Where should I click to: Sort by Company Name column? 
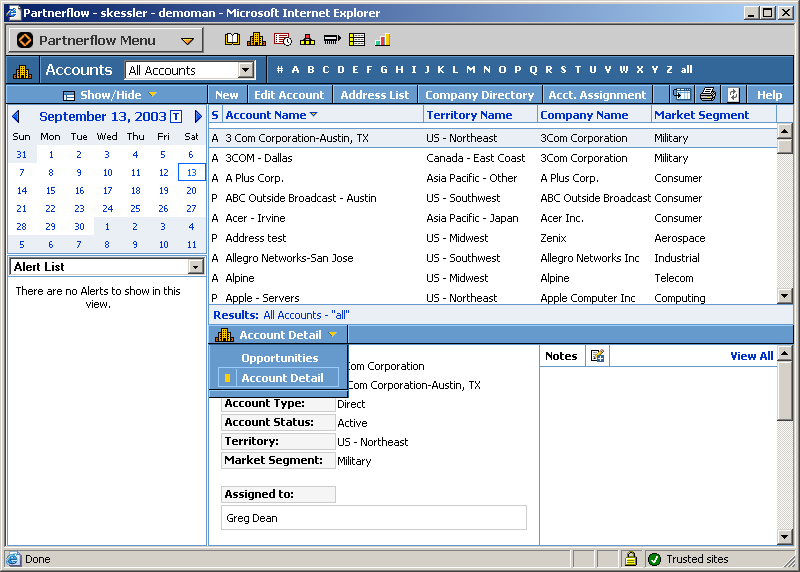[x=584, y=115]
